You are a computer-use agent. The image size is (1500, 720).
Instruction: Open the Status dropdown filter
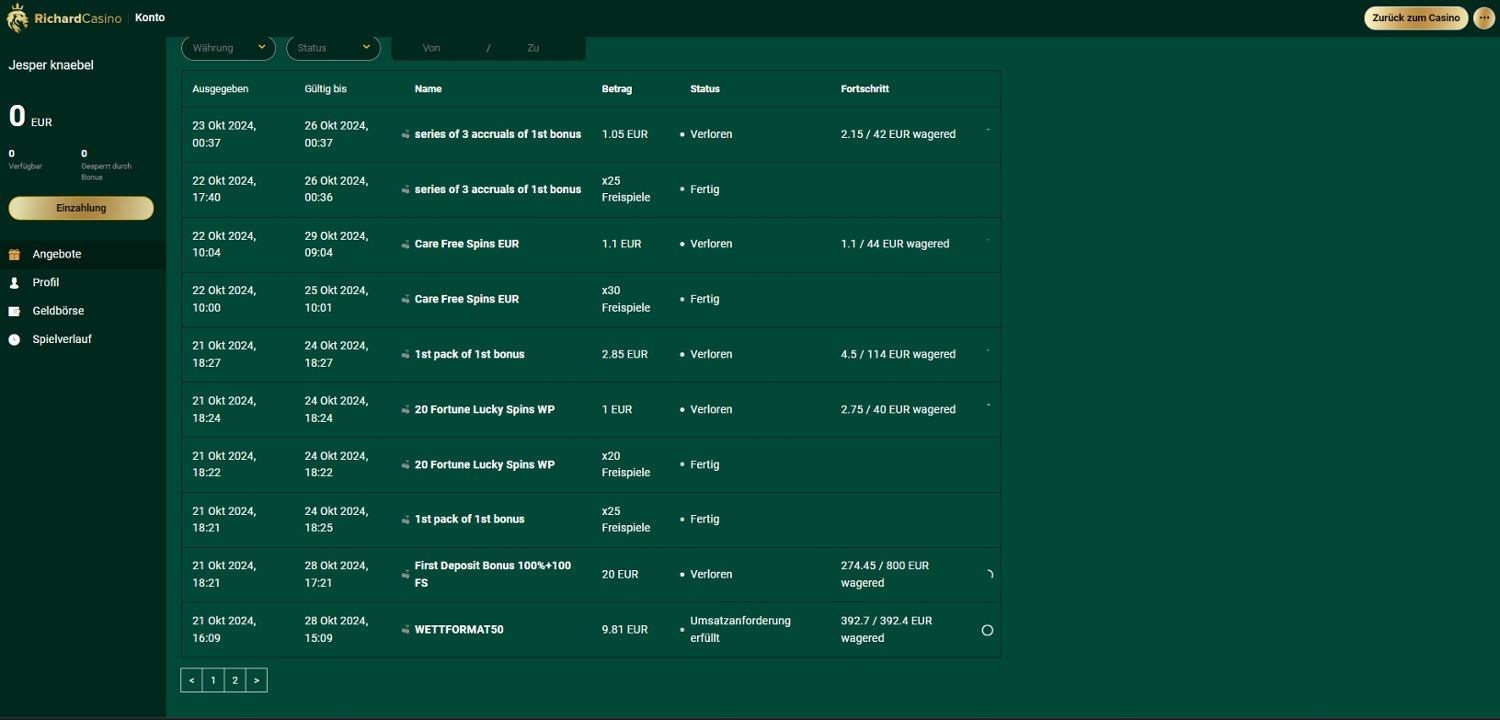coord(333,47)
